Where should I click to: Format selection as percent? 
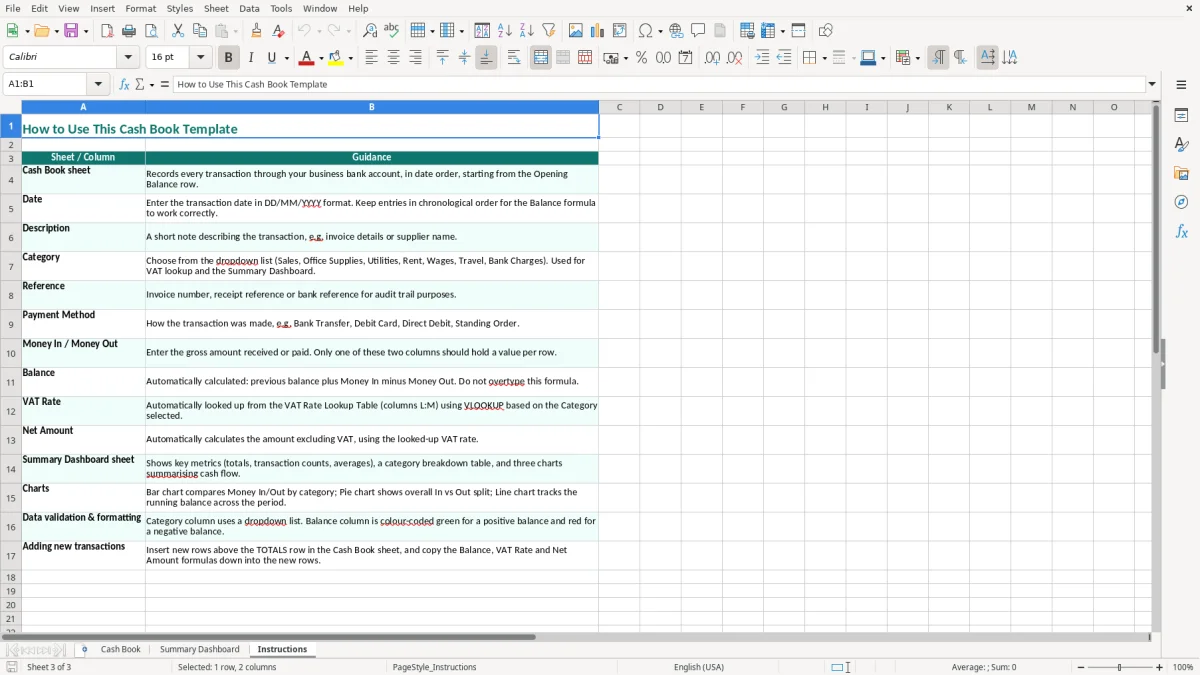pos(642,58)
